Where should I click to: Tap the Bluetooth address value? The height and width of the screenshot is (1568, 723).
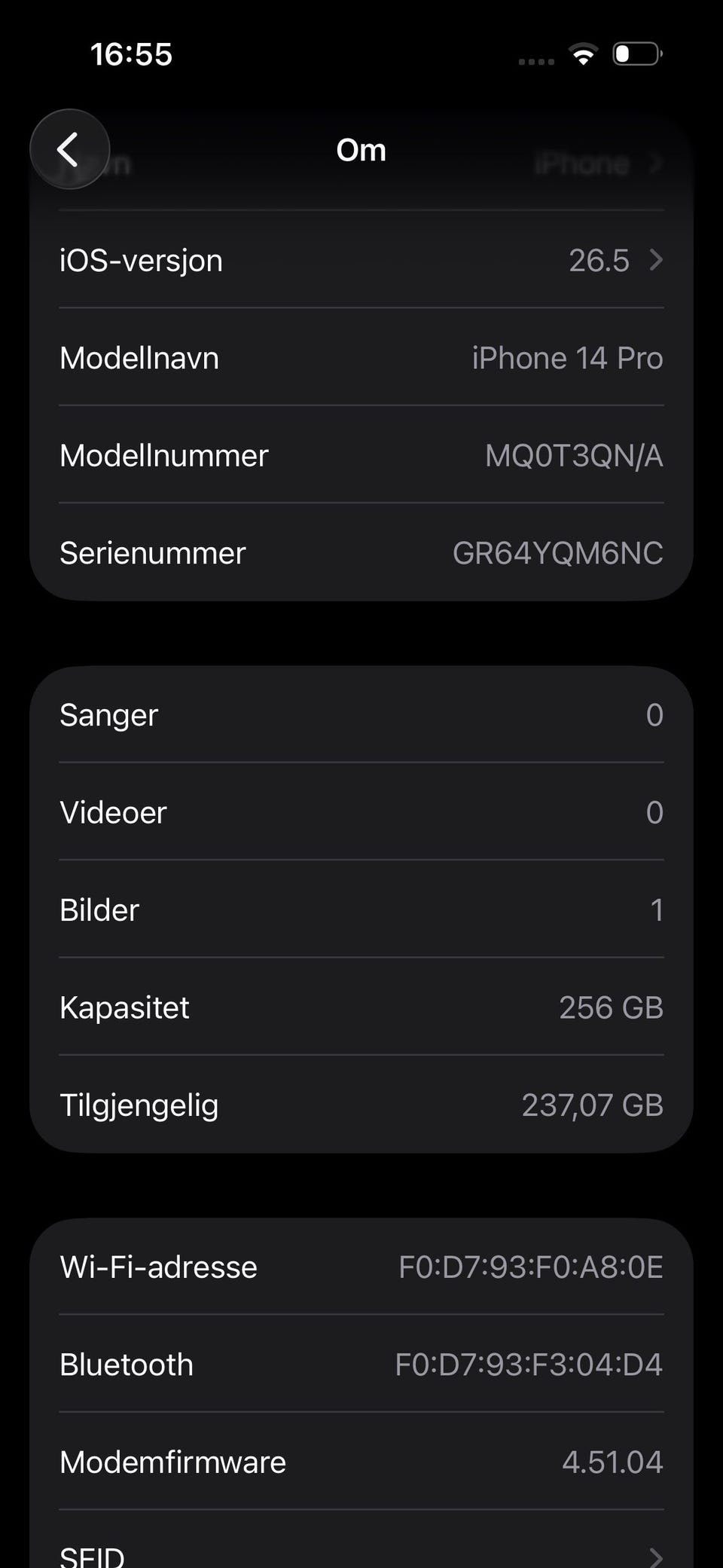pos(529,1365)
